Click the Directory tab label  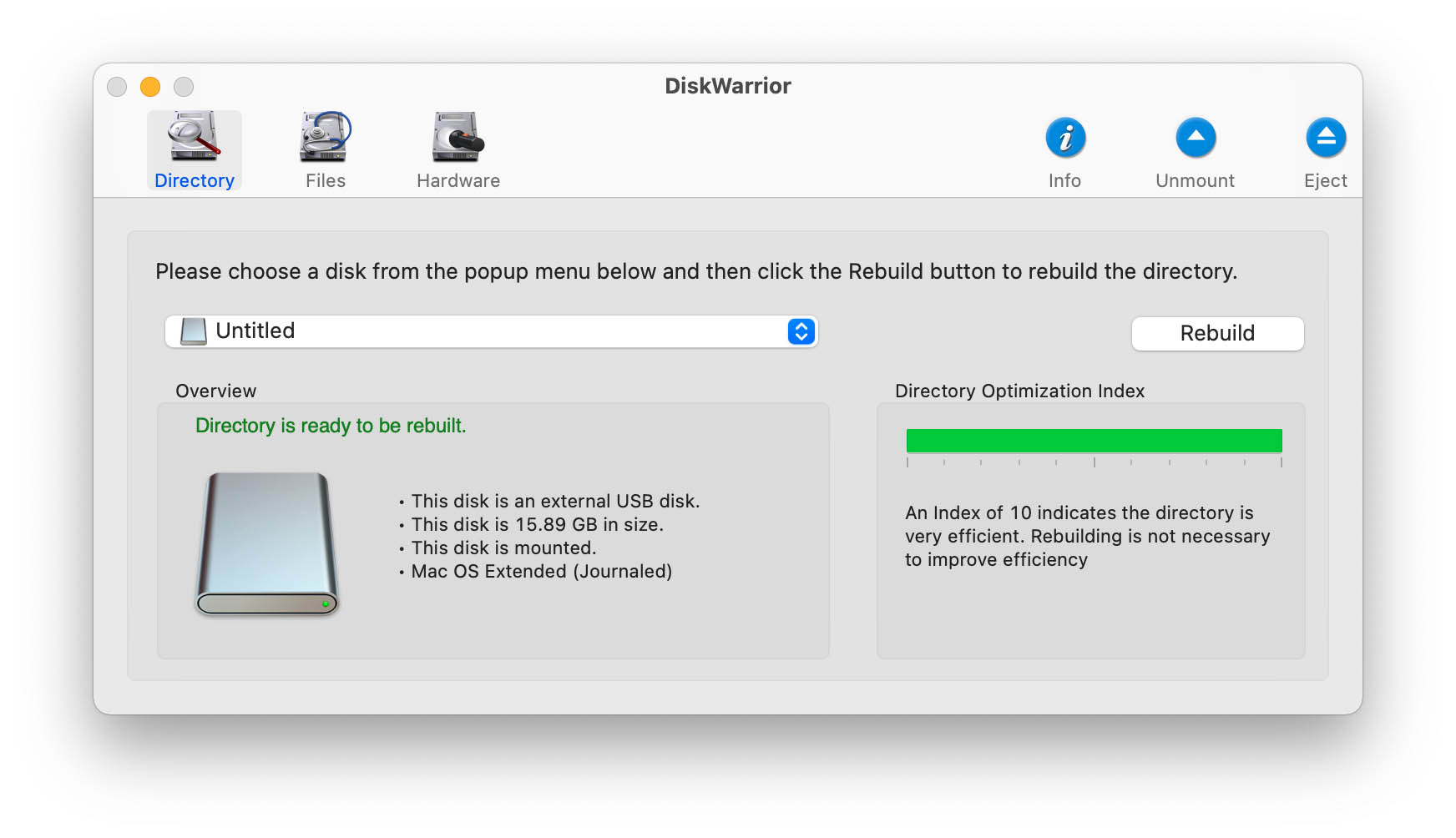click(x=195, y=181)
